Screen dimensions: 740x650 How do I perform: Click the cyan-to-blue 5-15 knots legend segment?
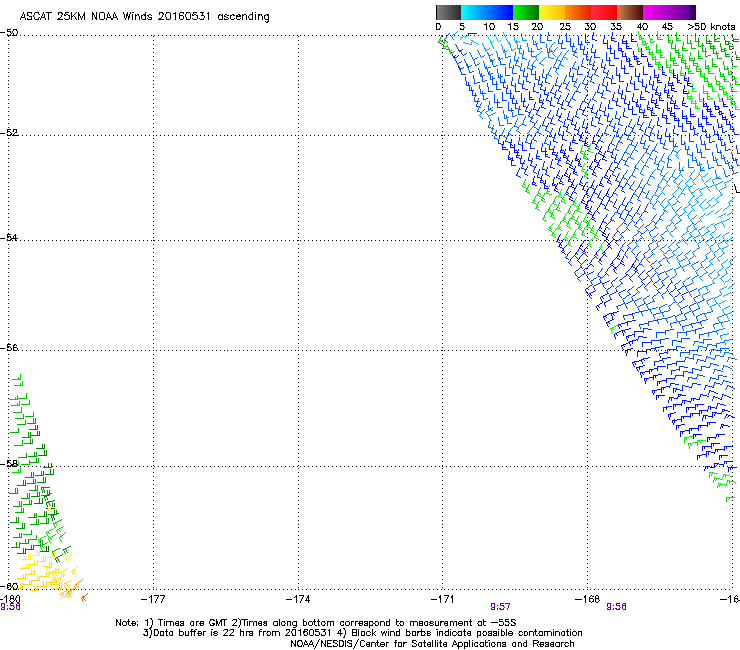point(487,12)
